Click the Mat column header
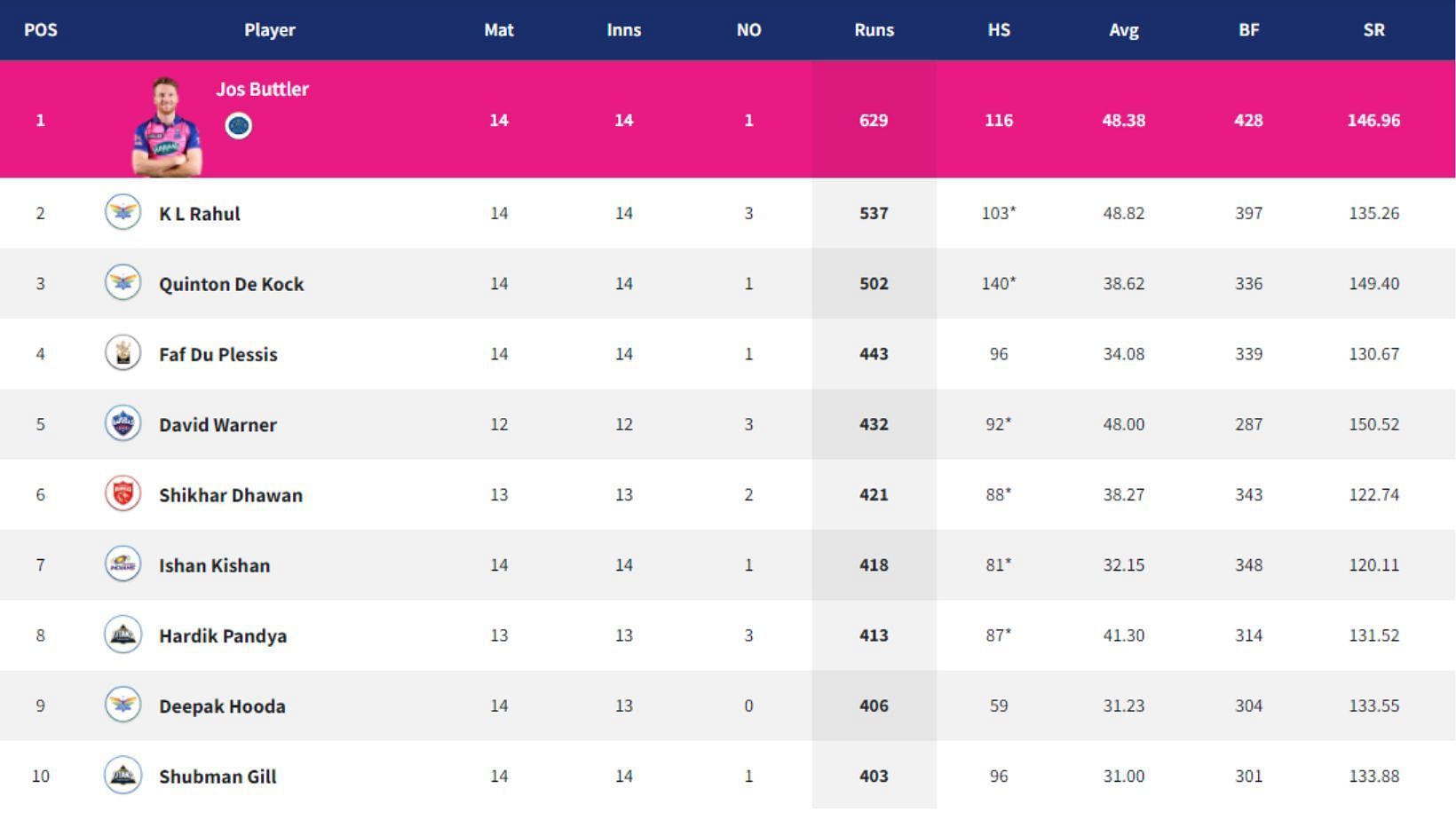The image size is (1456, 820). pyautogui.click(x=499, y=29)
